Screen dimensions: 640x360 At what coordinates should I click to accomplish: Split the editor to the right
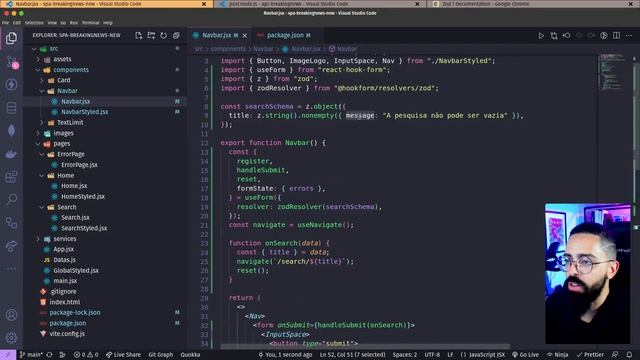[x=616, y=36]
